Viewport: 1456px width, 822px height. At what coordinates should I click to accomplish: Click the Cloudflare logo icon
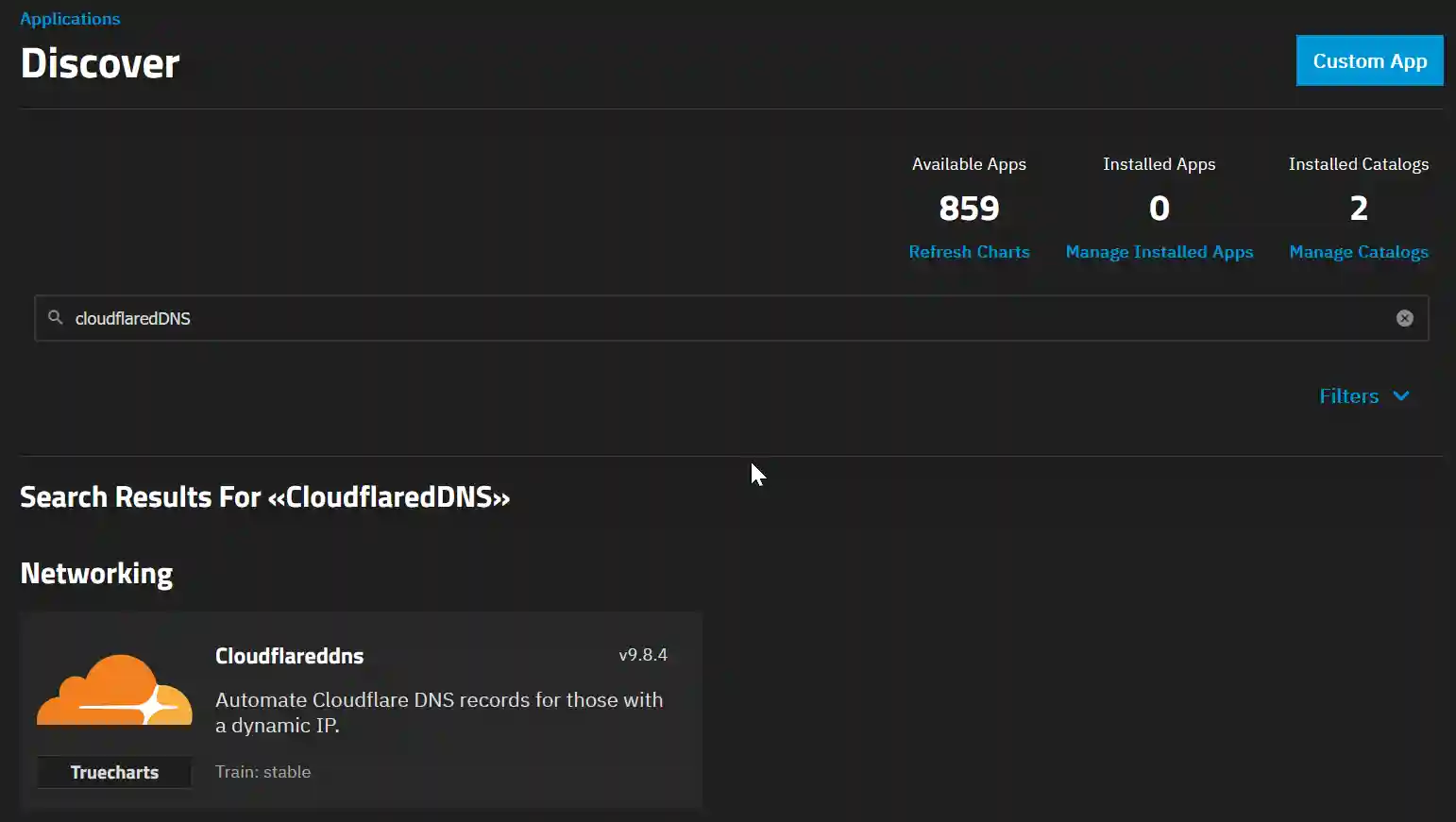point(113,694)
